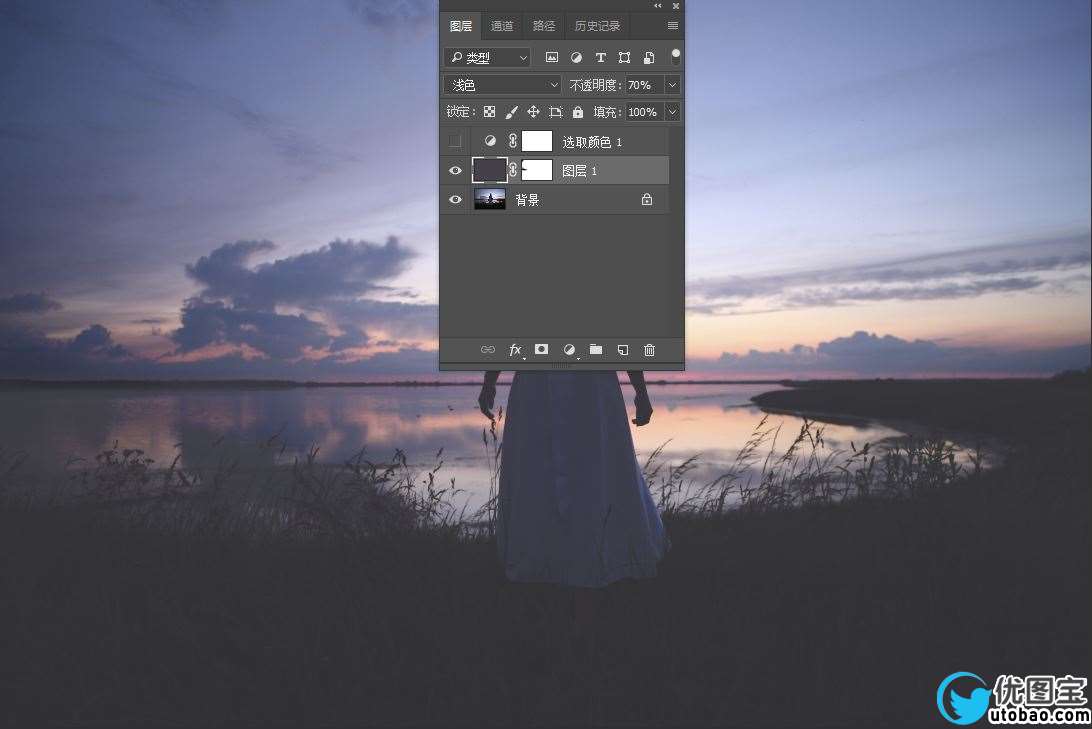Toggle the layer filtering switch
Image resolution: width=1092 pixels, height=729 pixels.
pyautogui.click(x=675, y=57)
